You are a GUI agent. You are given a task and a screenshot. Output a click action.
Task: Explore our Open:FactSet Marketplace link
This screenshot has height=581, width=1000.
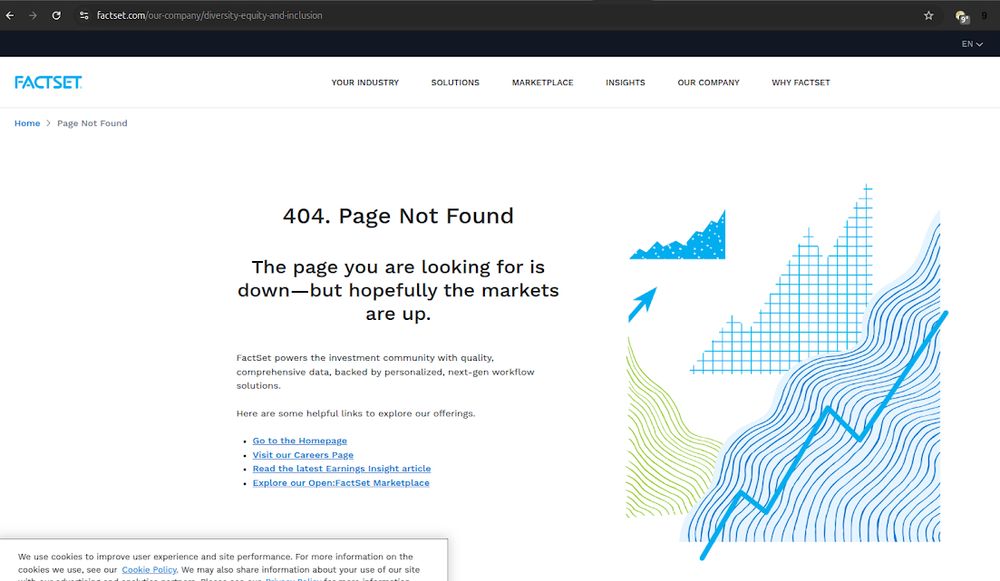tap(340, 482)
